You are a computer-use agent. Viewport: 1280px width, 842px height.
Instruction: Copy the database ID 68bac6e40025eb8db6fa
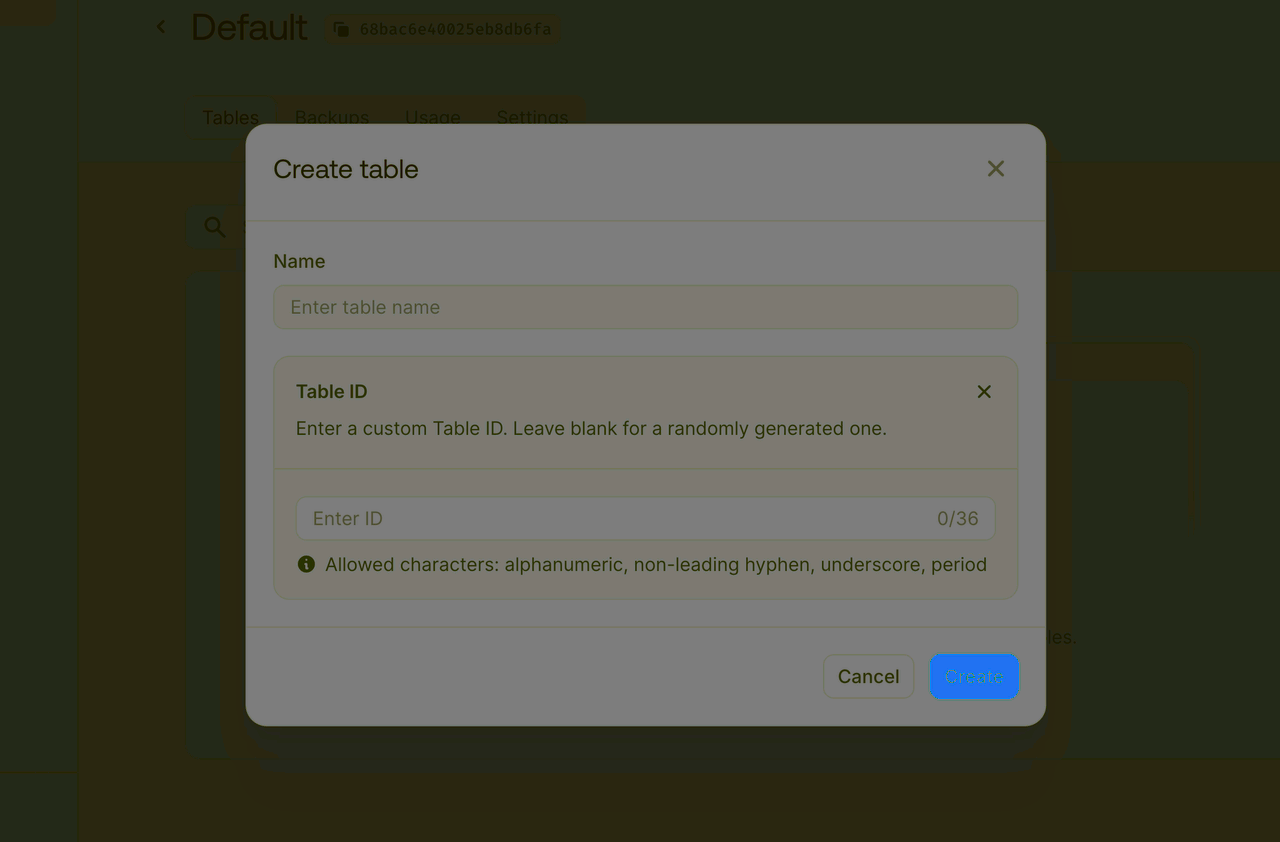[x=340, y=29]
